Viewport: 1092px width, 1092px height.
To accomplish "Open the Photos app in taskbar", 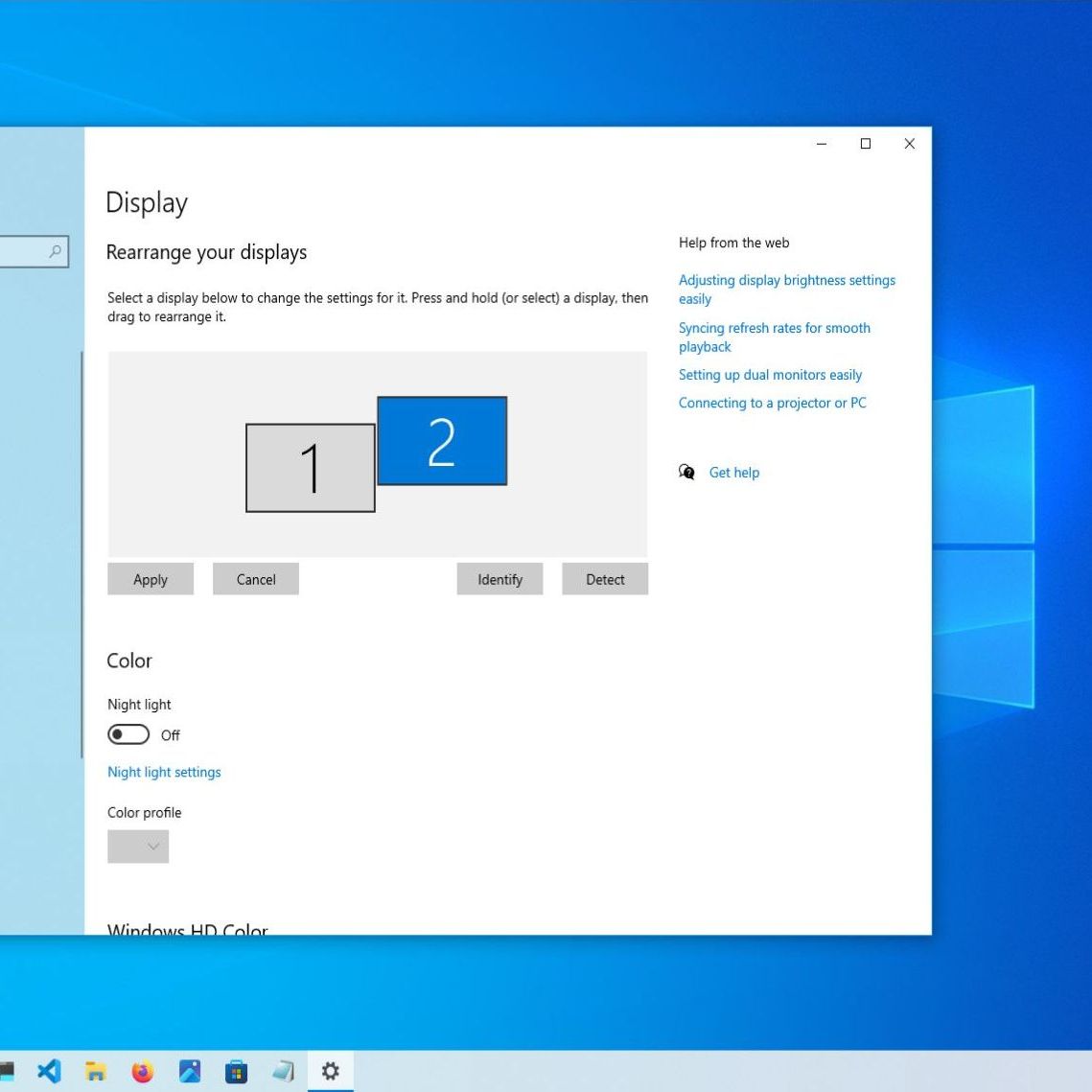I will [190, 1071].
